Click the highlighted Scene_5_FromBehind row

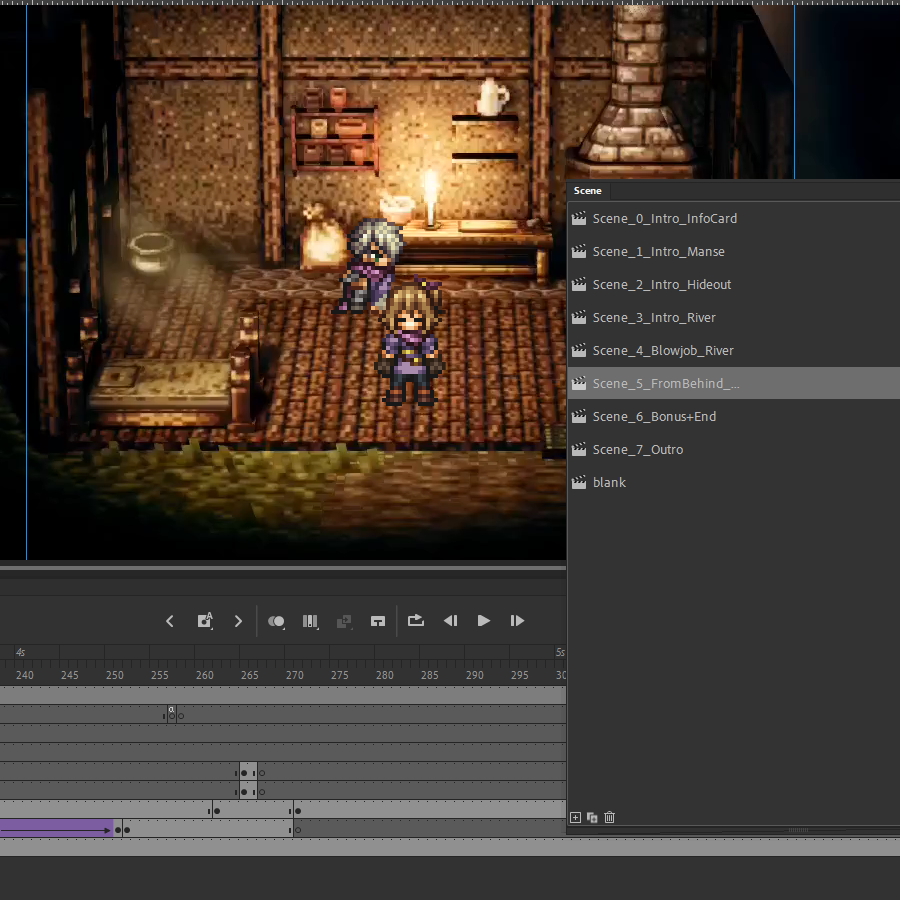tap(734, 383)
